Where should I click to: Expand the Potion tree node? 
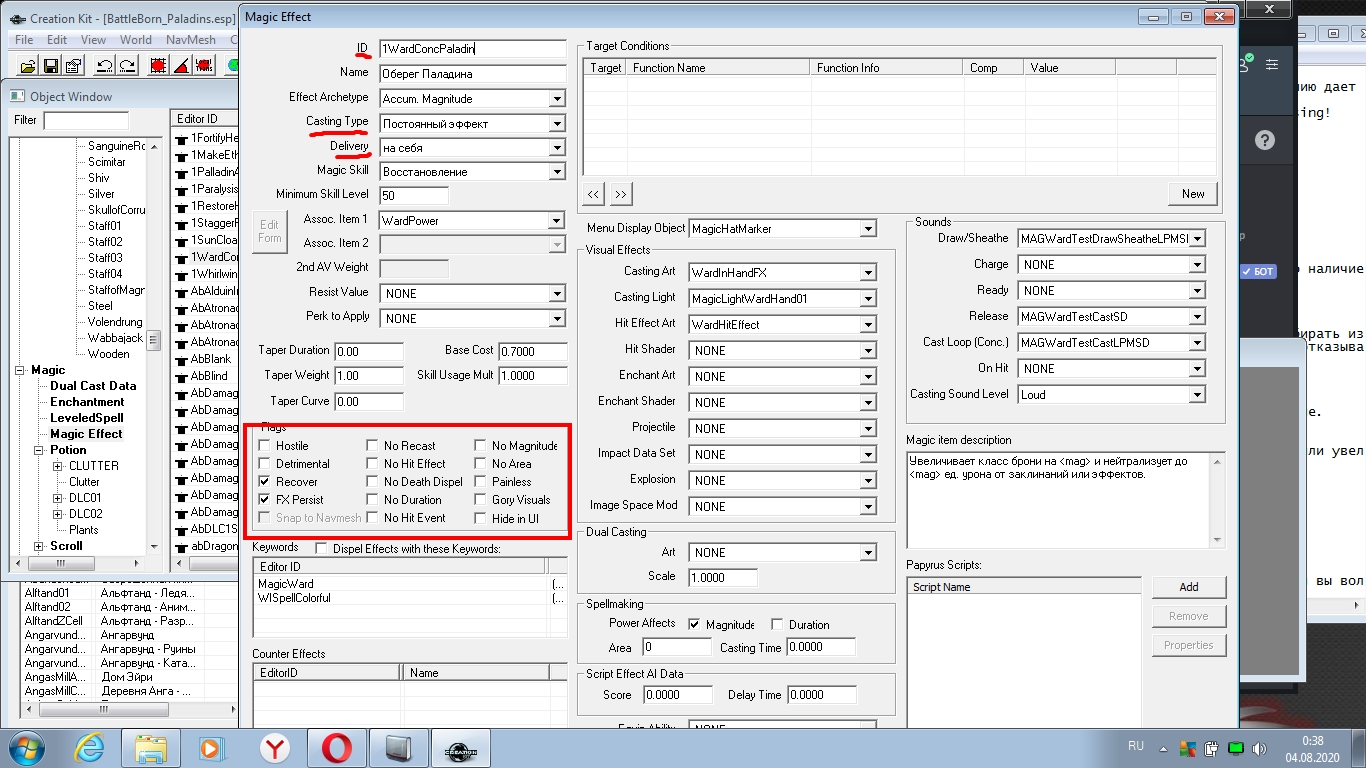point(40,450)
